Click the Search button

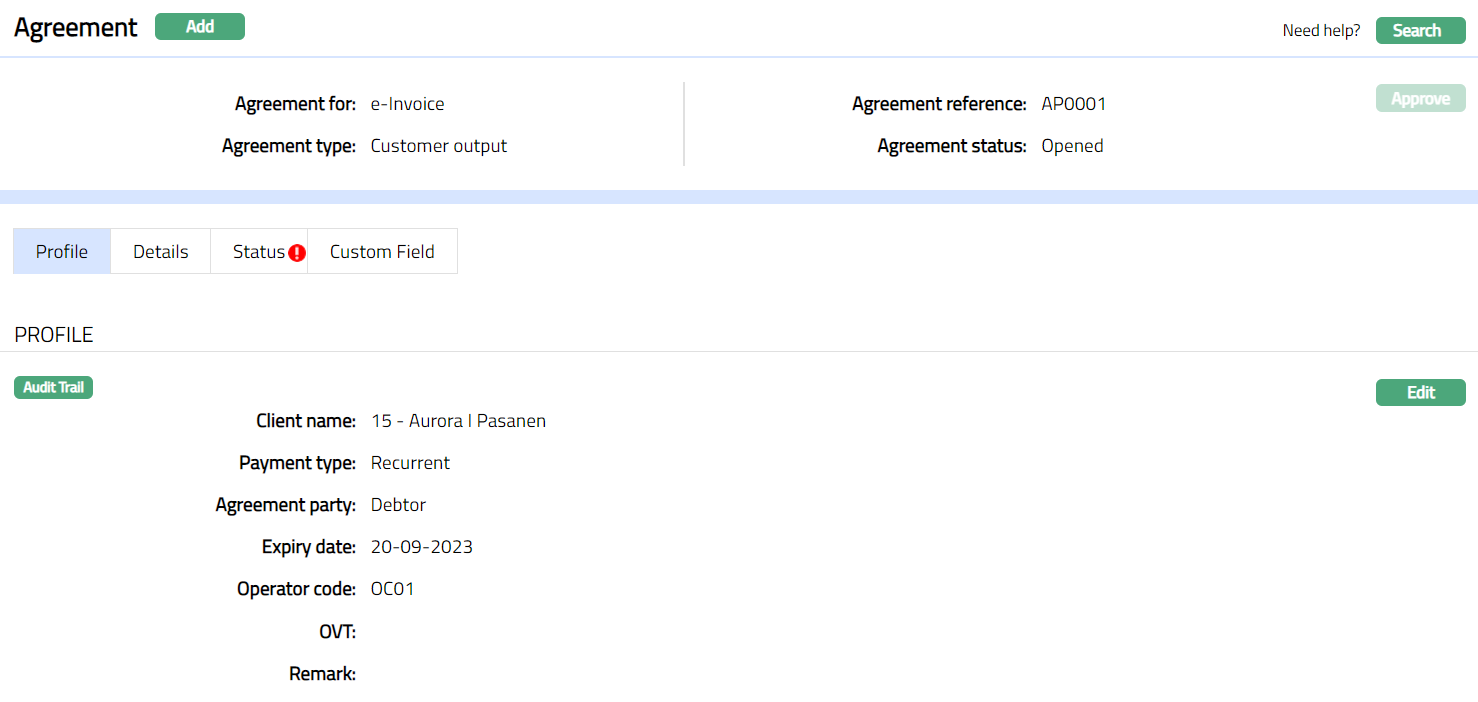(x=1420, y=30)
